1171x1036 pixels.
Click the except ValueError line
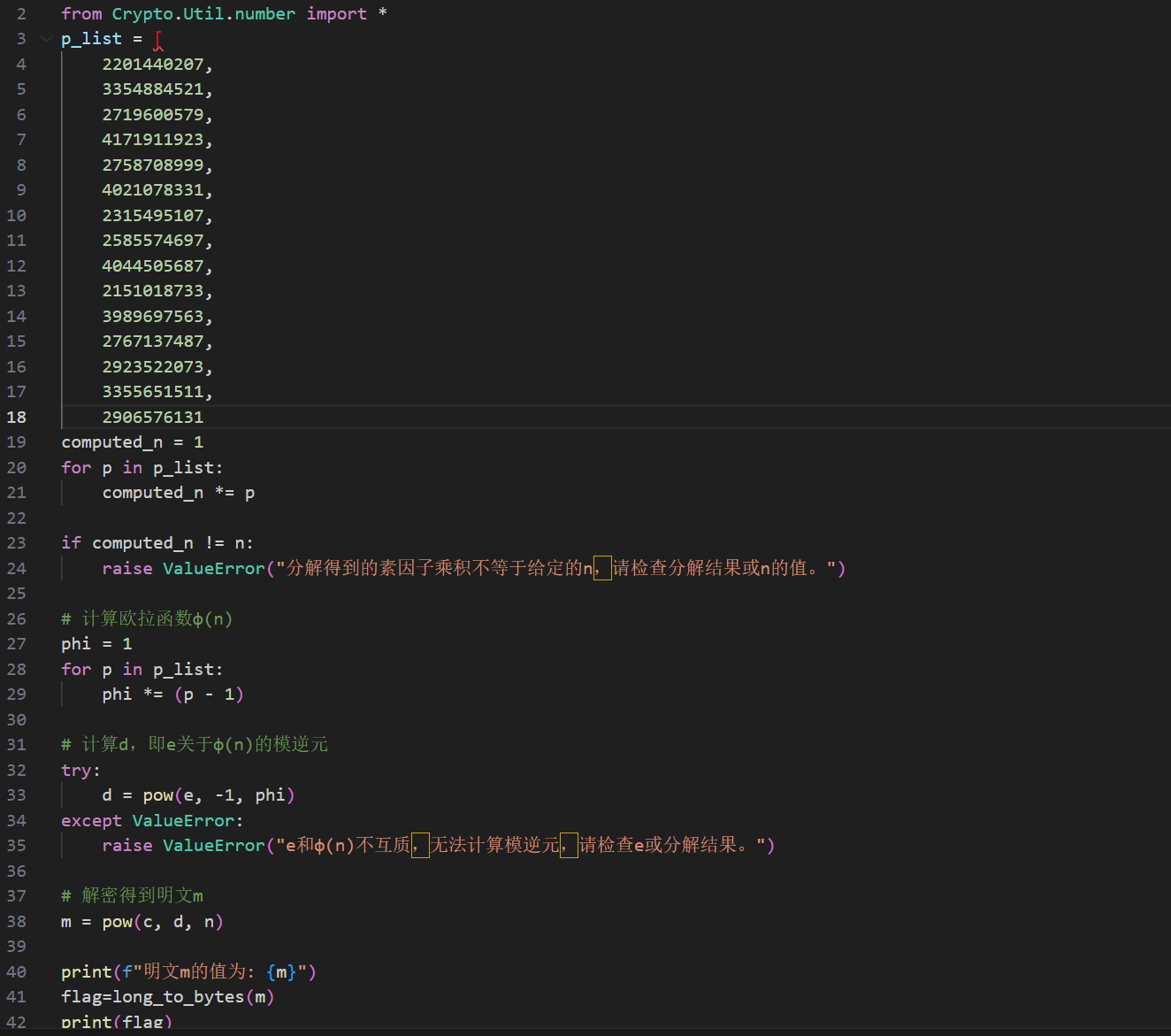tap(150, 821)
